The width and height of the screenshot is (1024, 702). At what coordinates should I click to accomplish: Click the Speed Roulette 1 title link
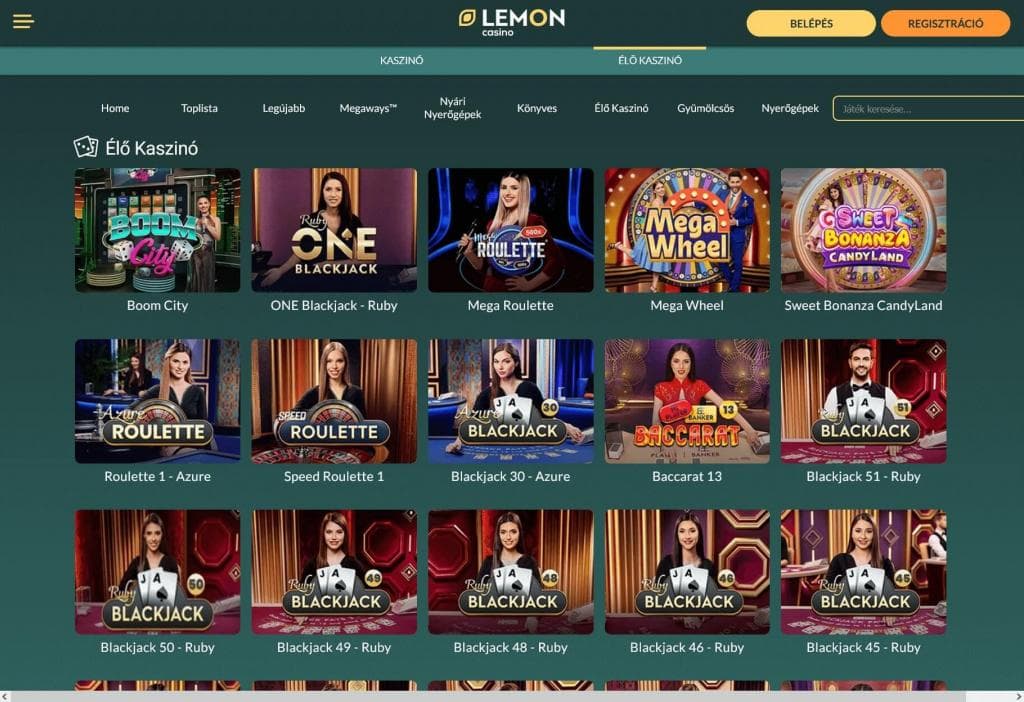point(334,477)
